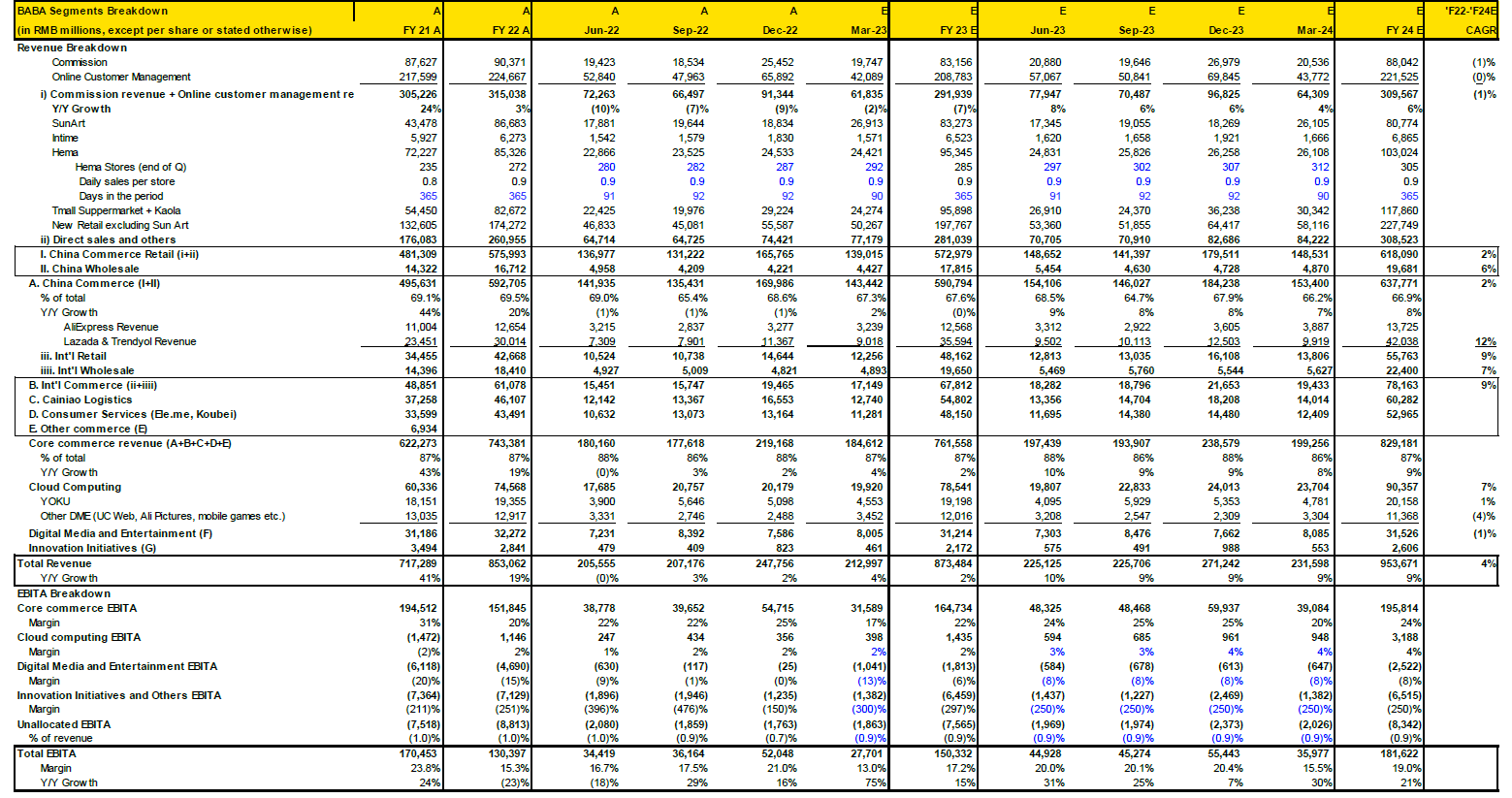
Task: Click the 'YOKU' row label
Action: pos(55,501)
